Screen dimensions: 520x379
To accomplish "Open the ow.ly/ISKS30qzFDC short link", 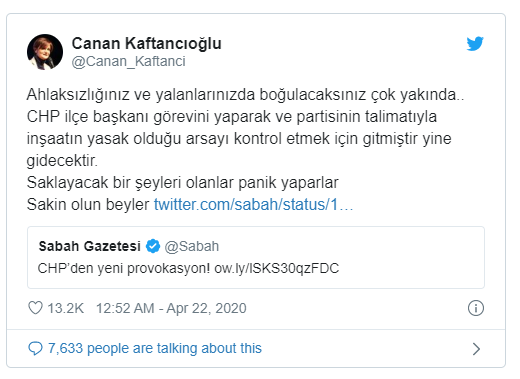I will (x=277, y=268).
